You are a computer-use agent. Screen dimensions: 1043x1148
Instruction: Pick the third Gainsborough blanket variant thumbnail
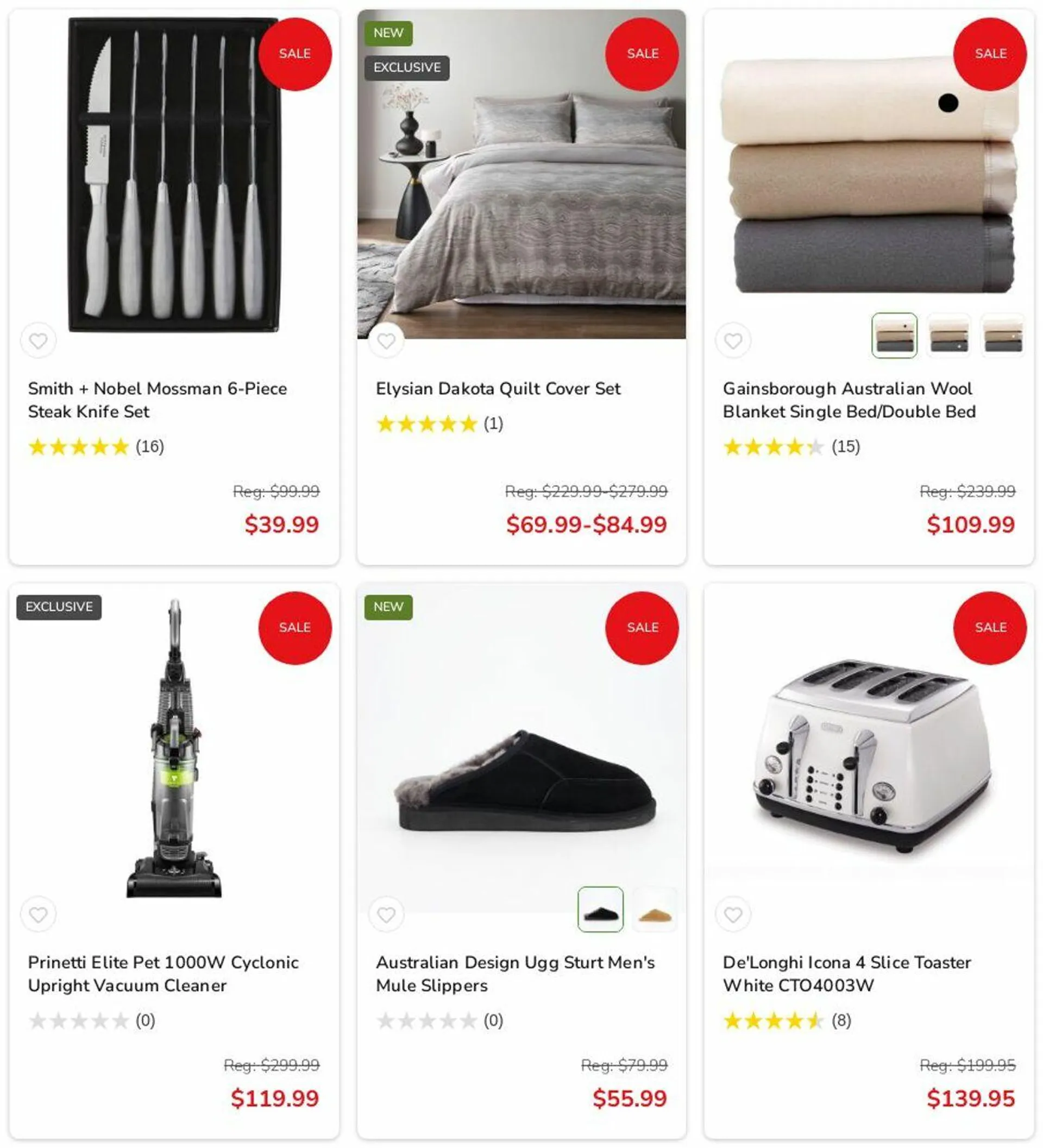[x=1003, y=336]
